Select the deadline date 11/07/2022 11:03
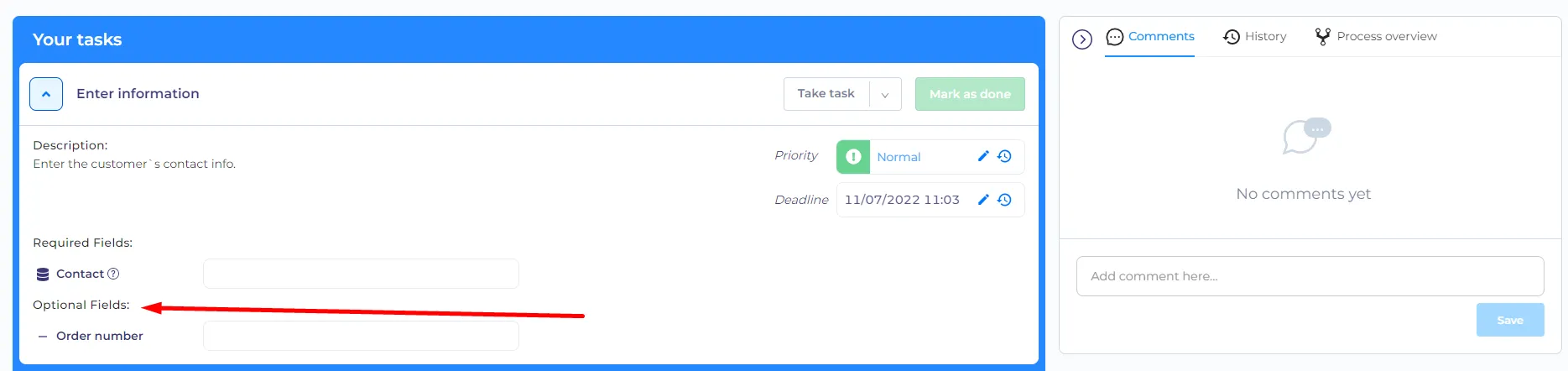The width and height of the screenshot is (1568, 371). pos(902,200)
